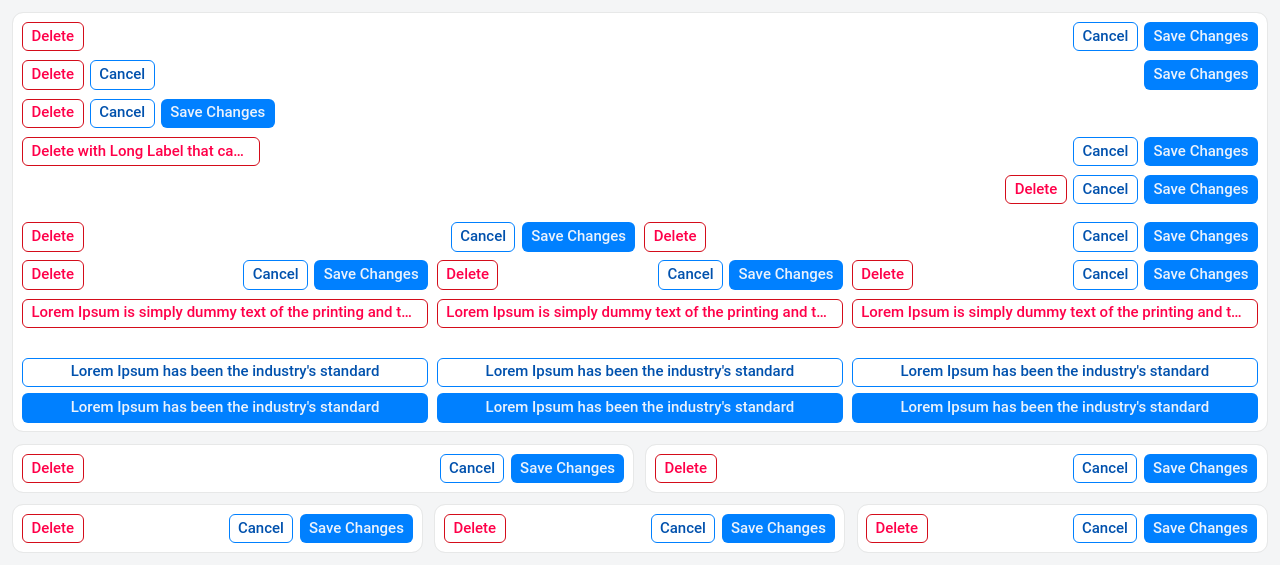
Task: Click the right-aligned Delete button in fifth row
Action: point(1035,189)
